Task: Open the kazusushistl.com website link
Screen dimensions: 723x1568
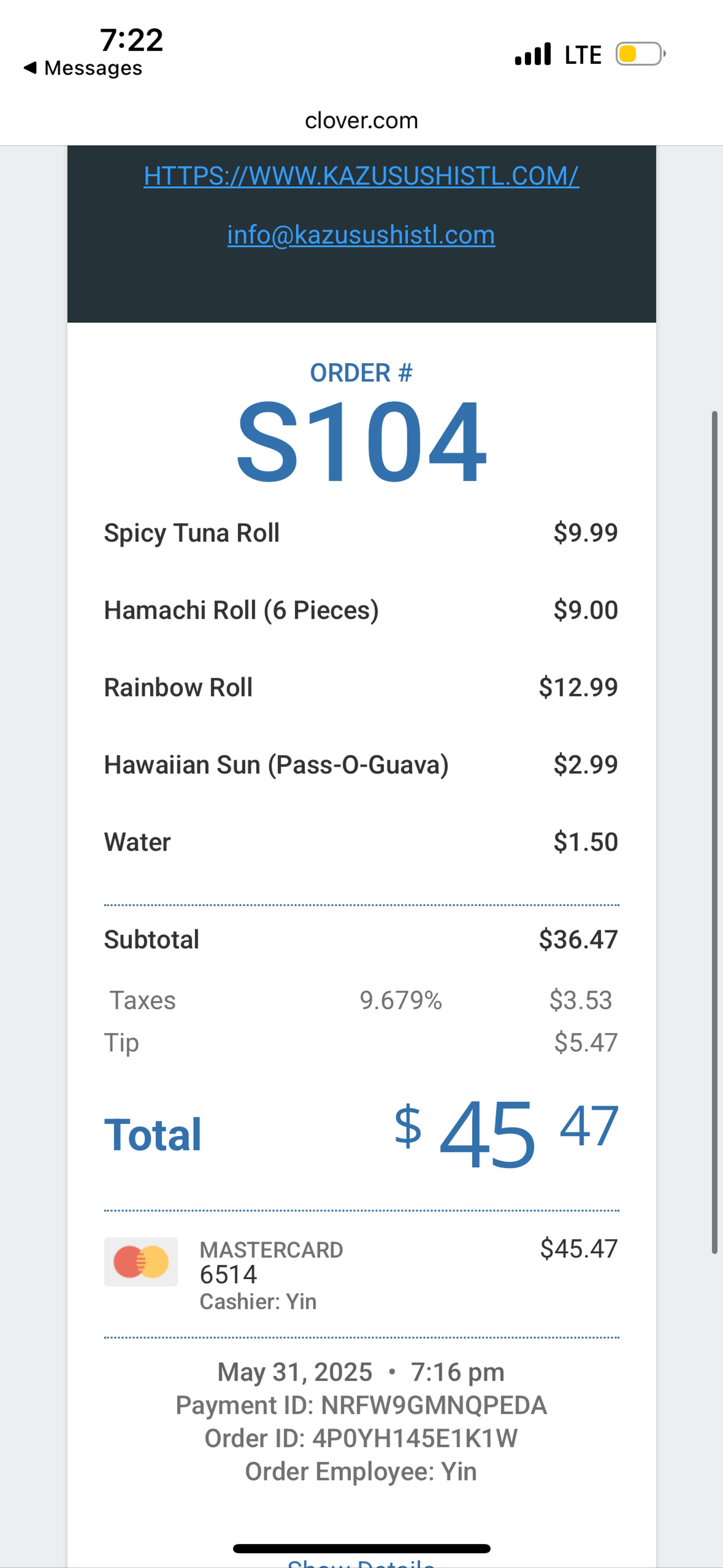Action: pyautogui.click(x=361, y=176)
